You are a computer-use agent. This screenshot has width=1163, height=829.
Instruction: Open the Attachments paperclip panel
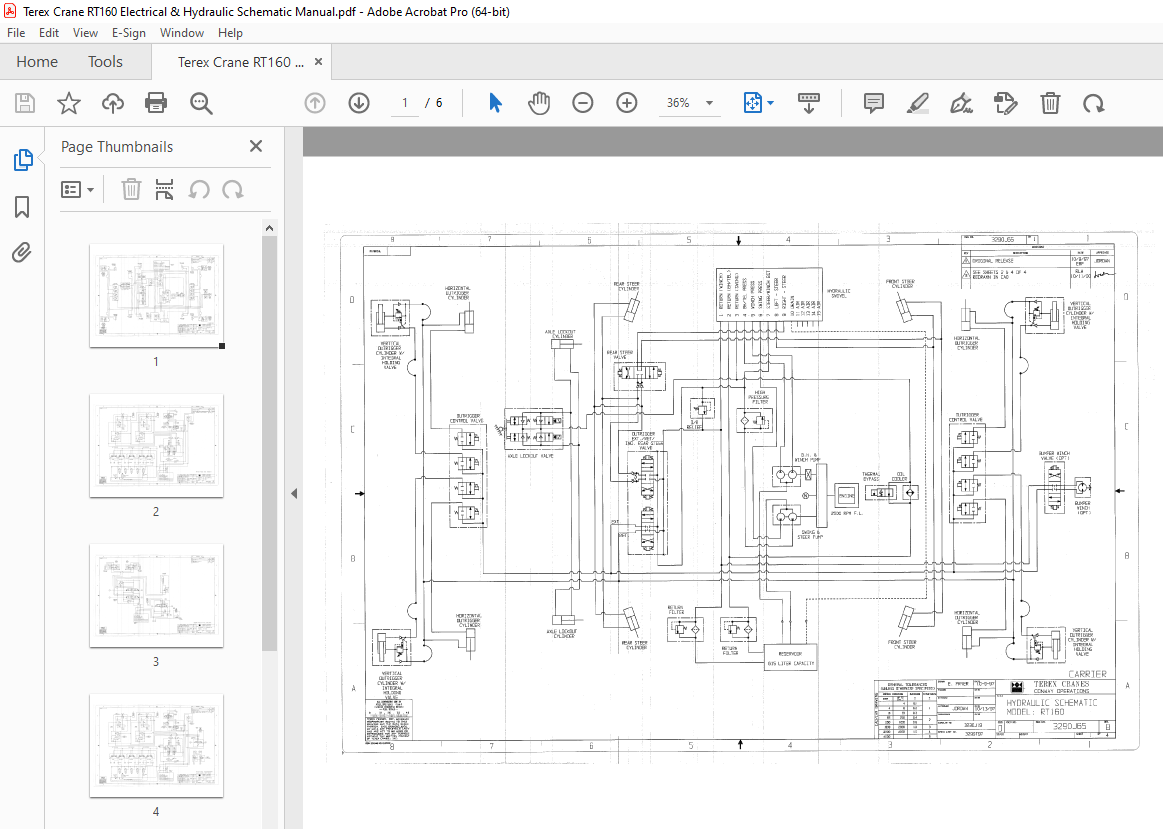22,253
